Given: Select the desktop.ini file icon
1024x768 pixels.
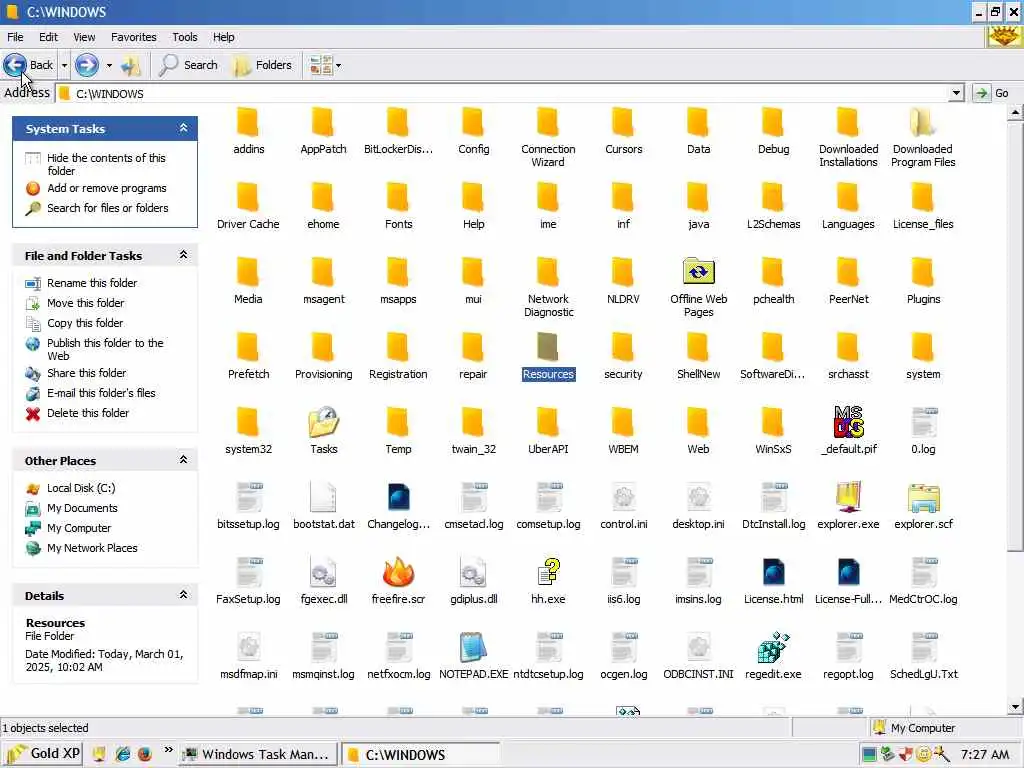Looking at the screenshot, I should point(698,496).
